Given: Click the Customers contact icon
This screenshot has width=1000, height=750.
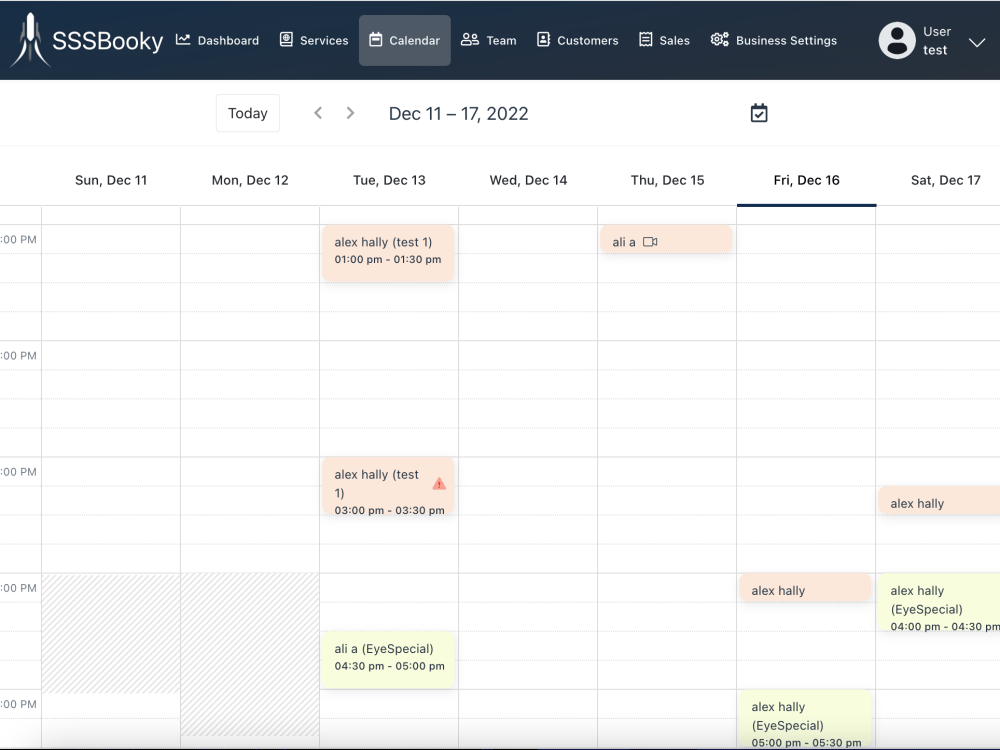Looking at the screenshot, I should pos(543,40).
